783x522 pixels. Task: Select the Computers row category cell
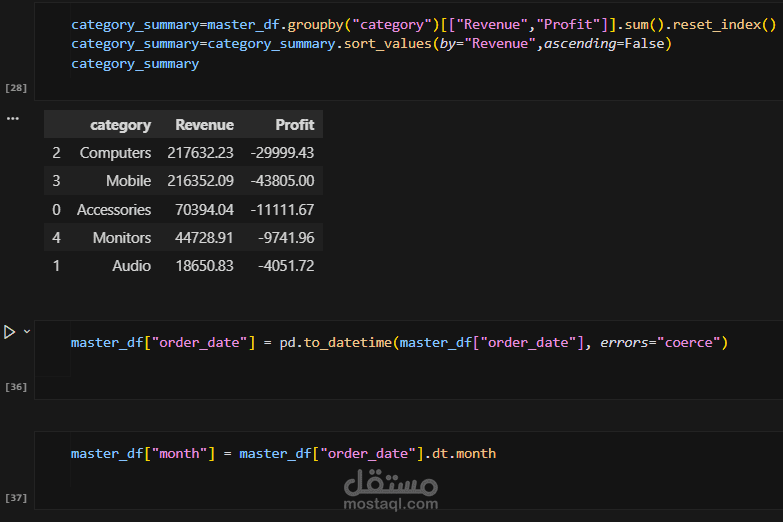pyautogui.click(x=115, y=153)
